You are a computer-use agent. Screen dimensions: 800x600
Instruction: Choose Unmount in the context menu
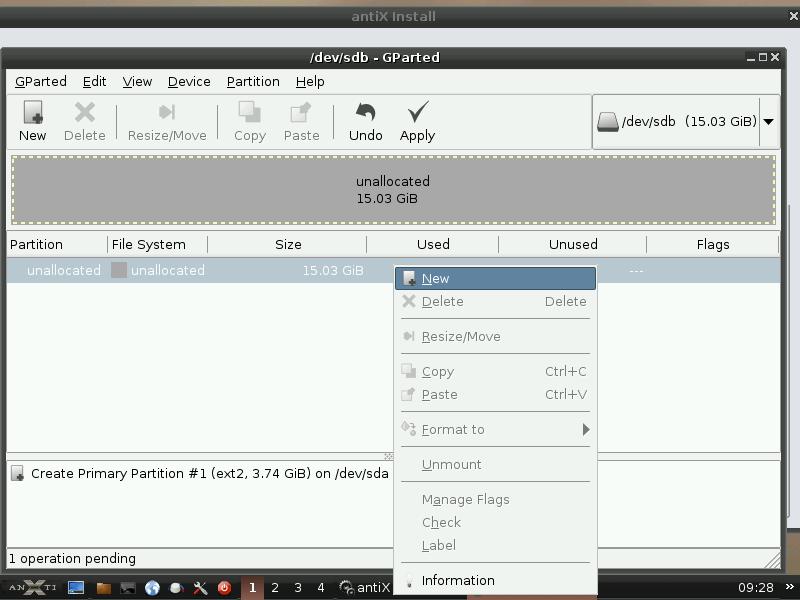click(495, 464)
